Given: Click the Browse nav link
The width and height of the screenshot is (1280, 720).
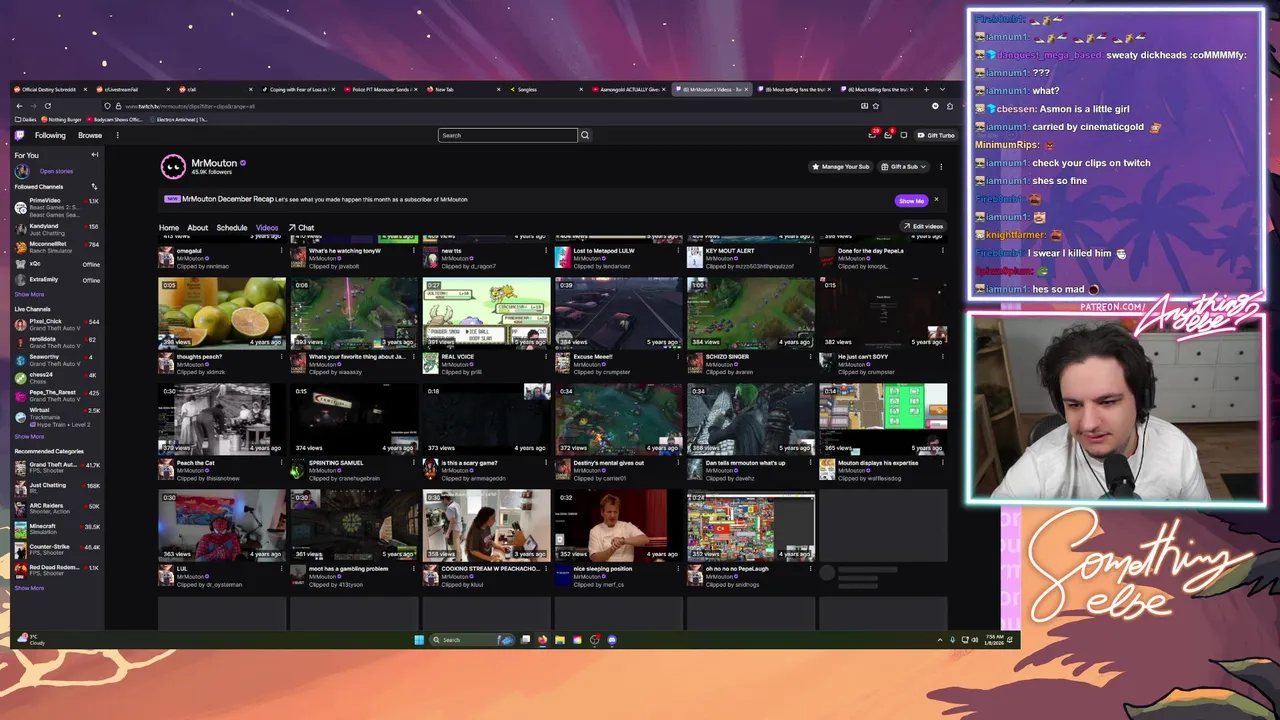Looking at the screenshot, I should coord(90,135).
